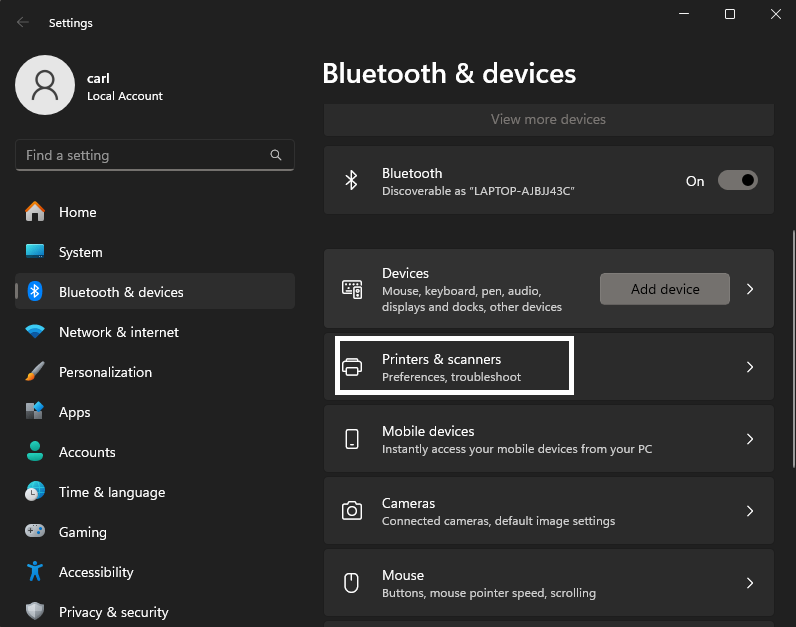796x627 pixels.
Task: Click the camera icon beside Cameras
Action: click(352, 511)
